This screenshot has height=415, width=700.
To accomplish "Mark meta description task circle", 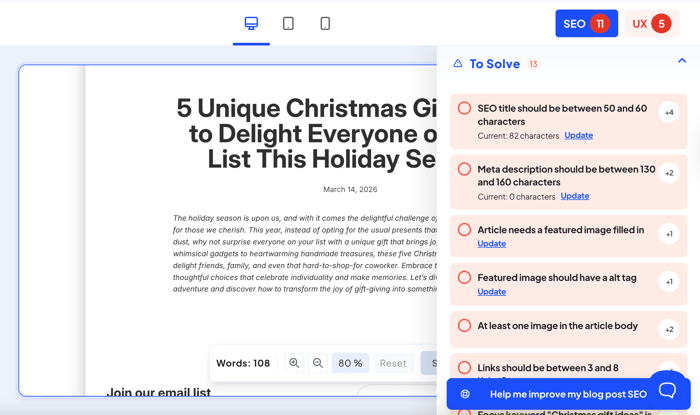I will click(464, 169).
